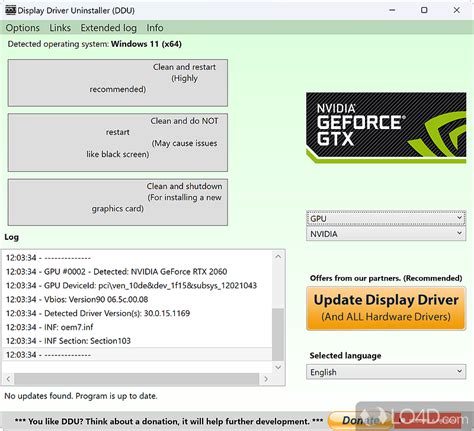Select log row 'INF Section: Section103'
The width and height of the screenshot is (474, 431).
coord(137,341)
